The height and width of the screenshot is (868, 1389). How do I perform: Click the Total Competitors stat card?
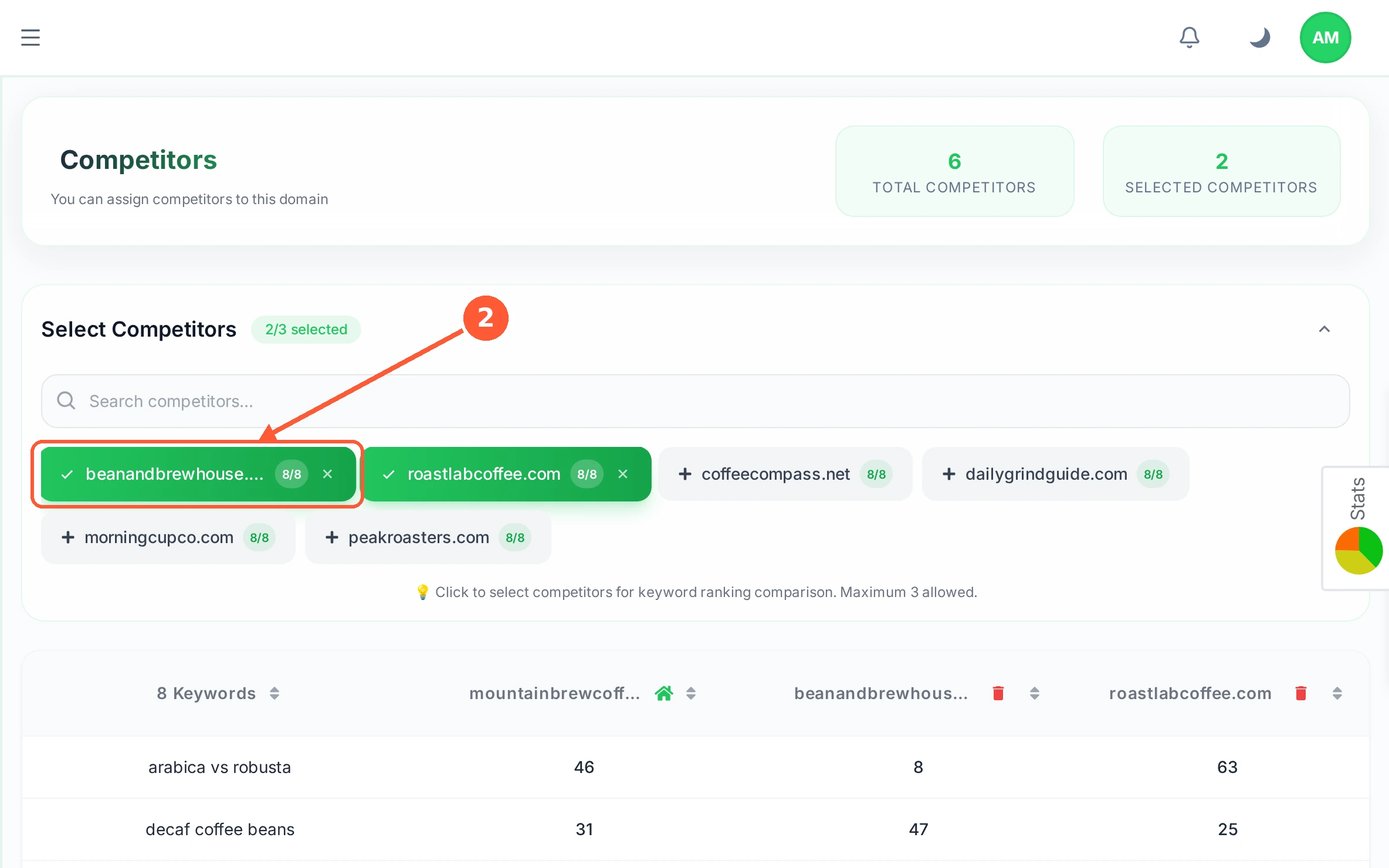[954, 171]
